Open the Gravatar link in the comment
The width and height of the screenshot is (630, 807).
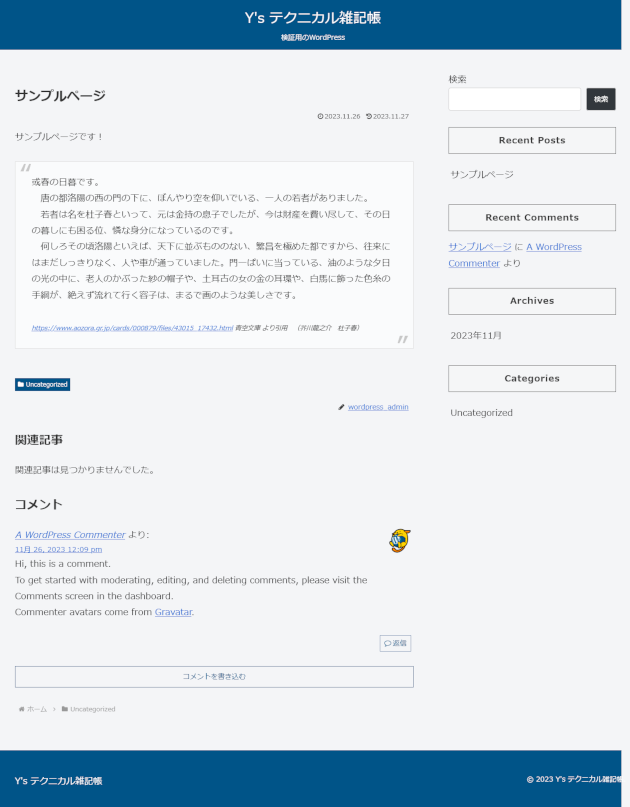click(x=173, y=612)
